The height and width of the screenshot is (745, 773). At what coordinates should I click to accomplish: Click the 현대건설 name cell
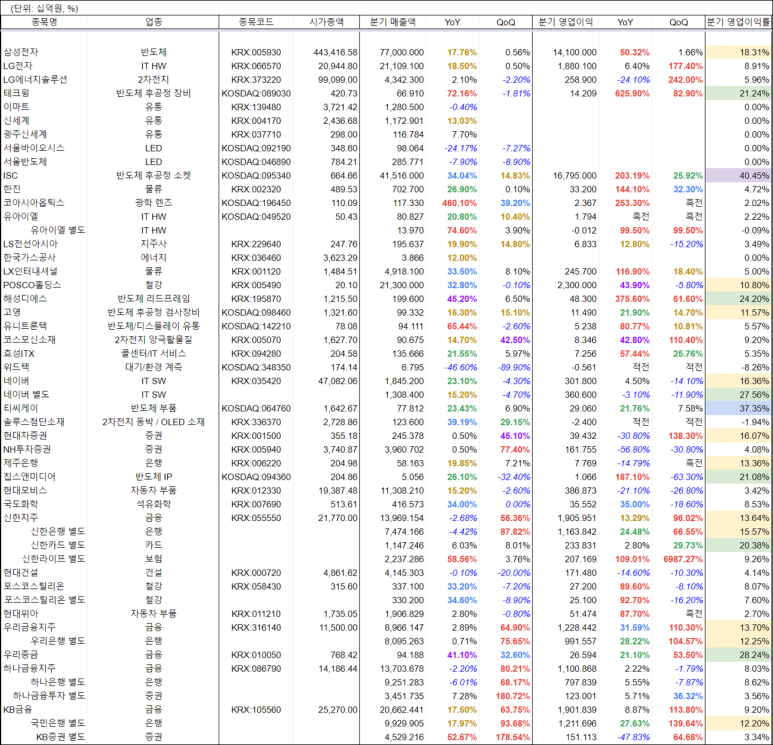pyautogui.click(x=21, y=573)
